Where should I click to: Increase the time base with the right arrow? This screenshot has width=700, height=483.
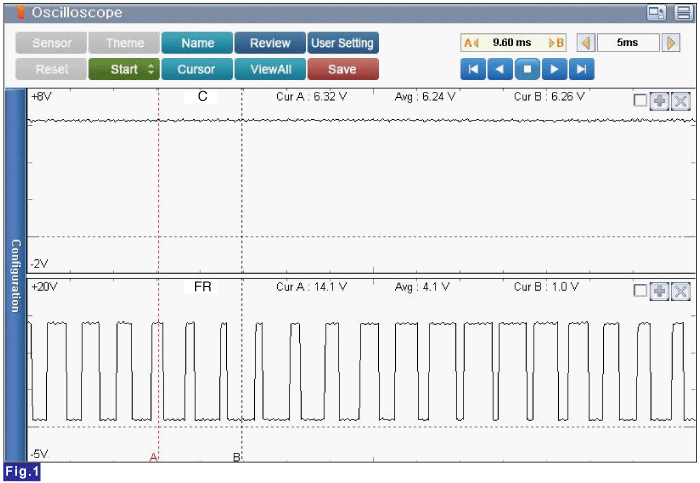pos(671,43)
